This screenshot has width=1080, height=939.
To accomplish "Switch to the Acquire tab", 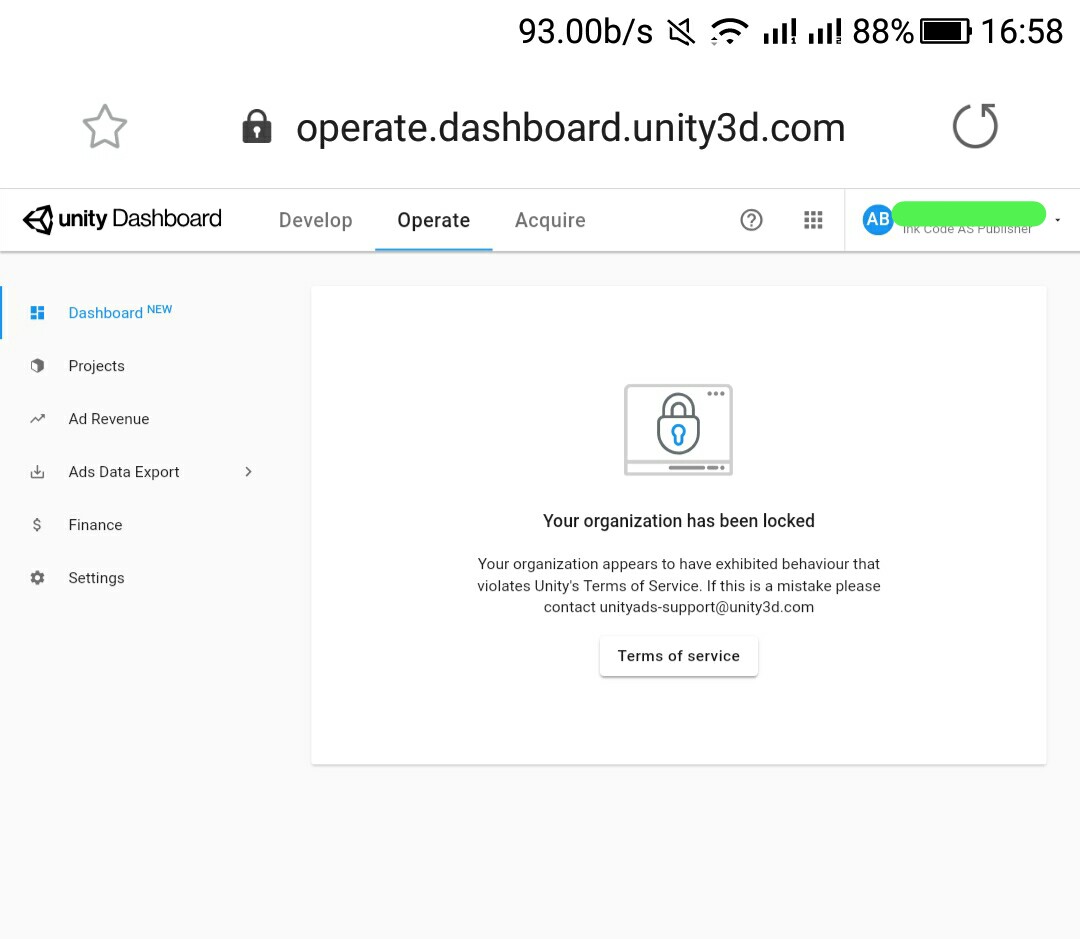I will coord(549,219).
